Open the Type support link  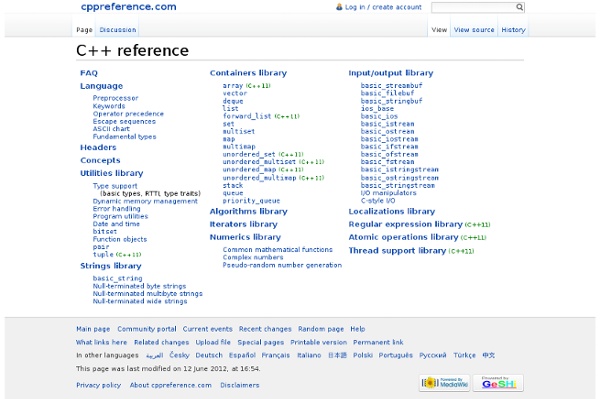(x=115, y=186)
